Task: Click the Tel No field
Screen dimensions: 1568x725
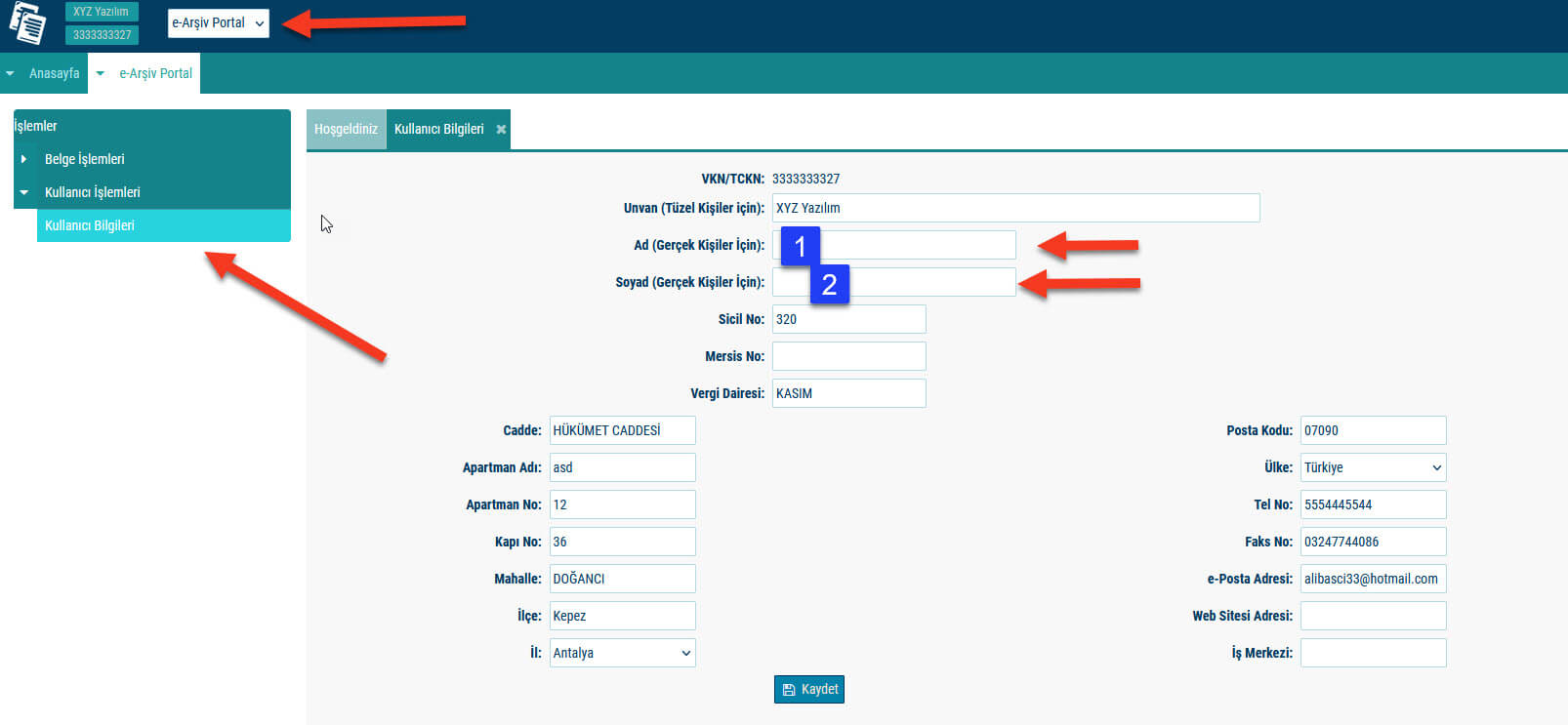Action: [x=1373, y=504]
